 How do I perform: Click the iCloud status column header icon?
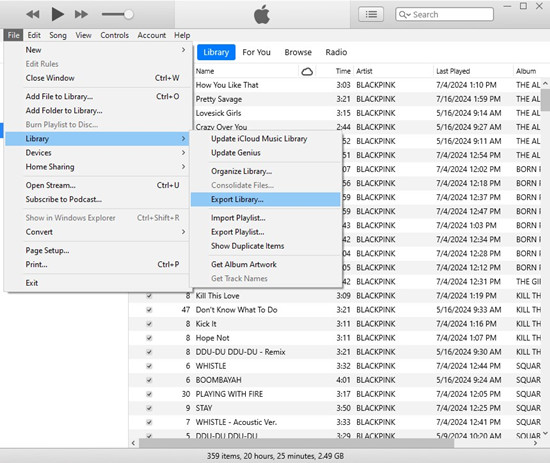pyautogui.click(x=307, y=72)
